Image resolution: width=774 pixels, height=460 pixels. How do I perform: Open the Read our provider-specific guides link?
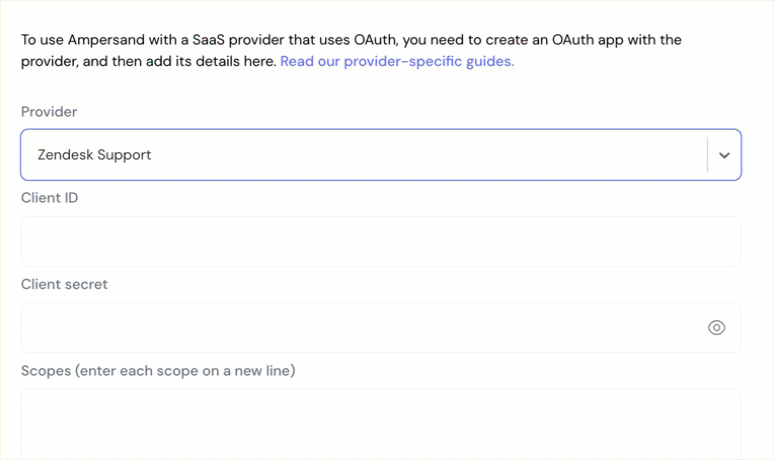point(397,61)
